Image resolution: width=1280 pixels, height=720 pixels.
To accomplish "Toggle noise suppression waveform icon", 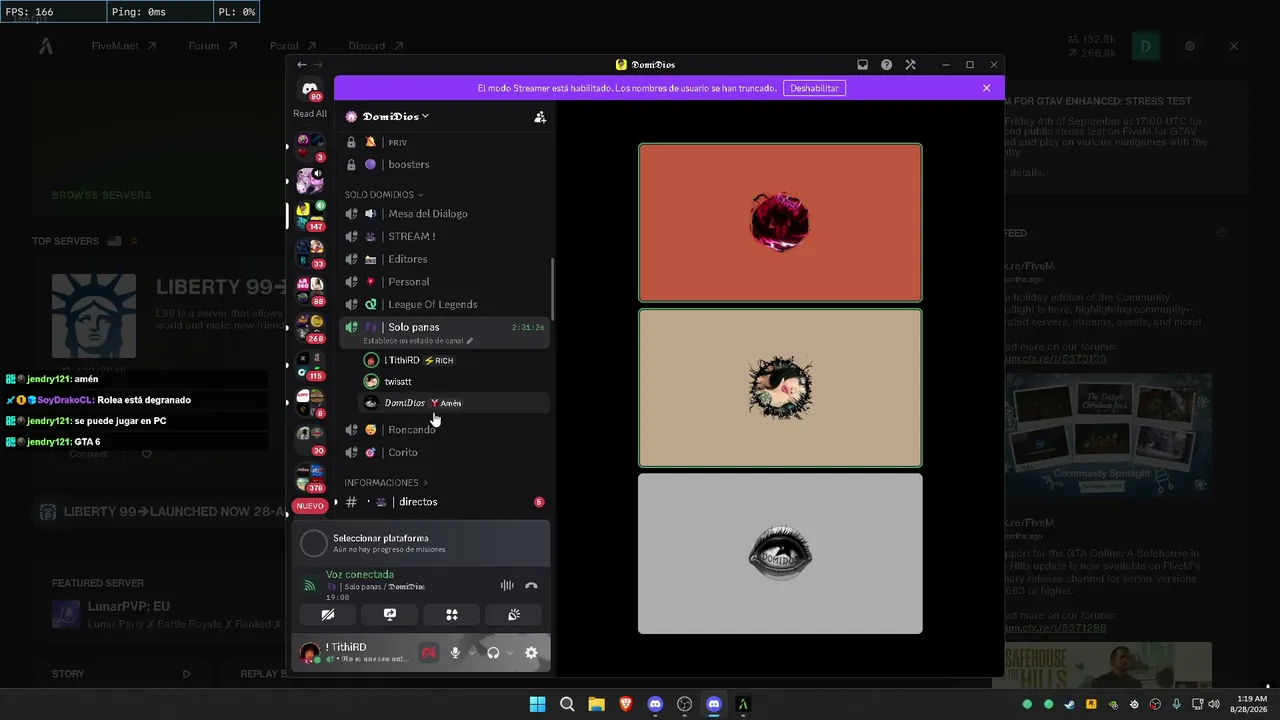I will tap(507, 586).
